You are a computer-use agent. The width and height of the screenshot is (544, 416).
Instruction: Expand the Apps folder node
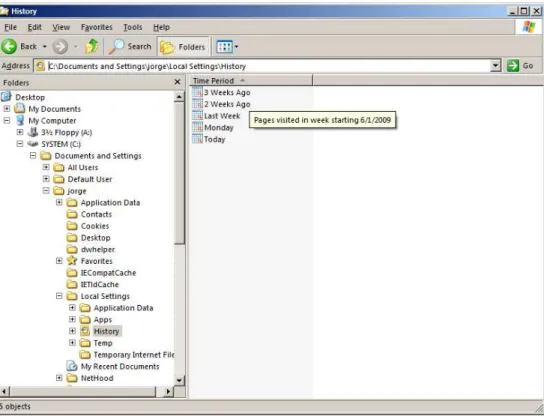click(x=72, y=319)
